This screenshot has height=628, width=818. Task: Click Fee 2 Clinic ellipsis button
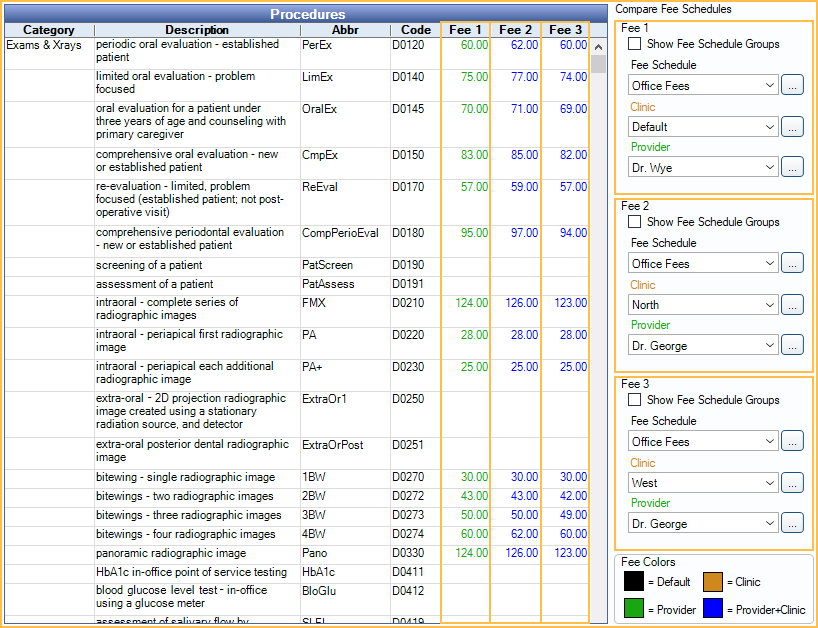(791, 305)
